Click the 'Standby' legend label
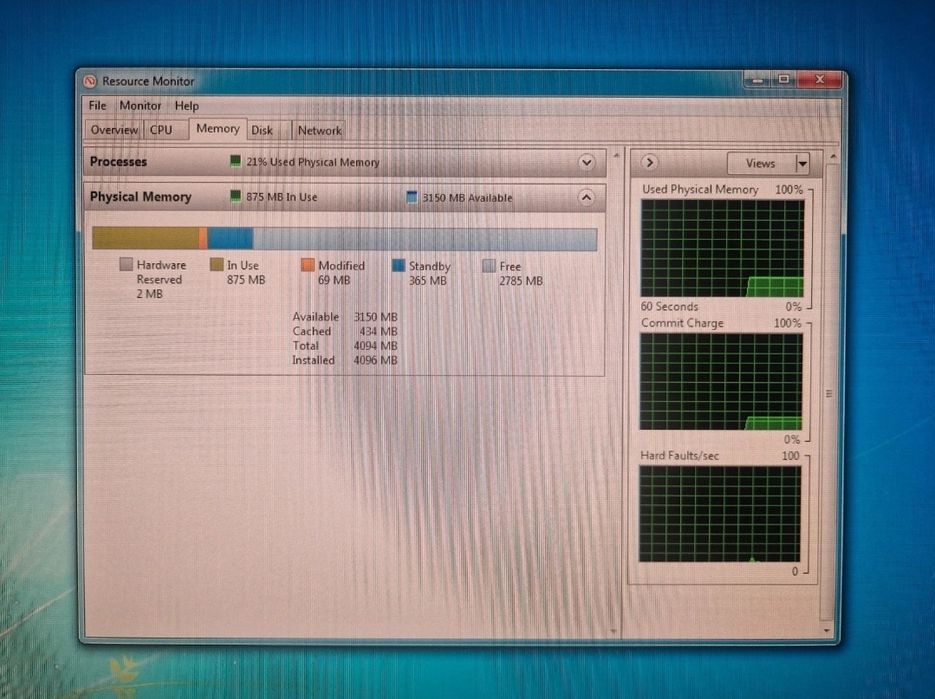The image size is (935, 699). click(429, 266)
